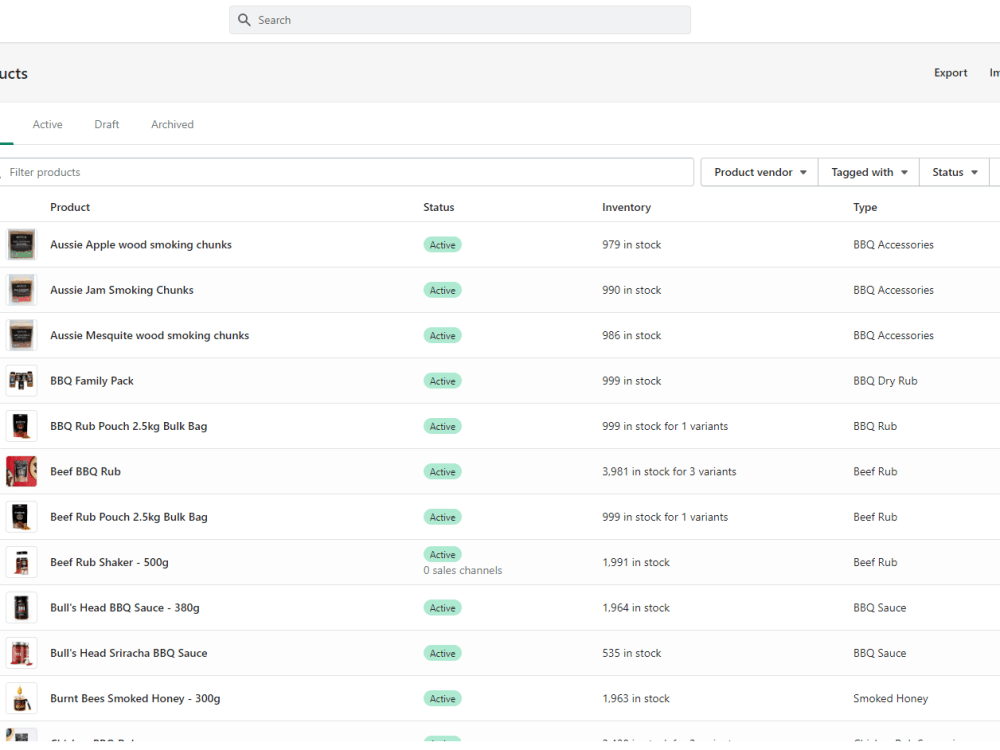Switch to the Draft tab
This screenshot has width=1000, height=750.
pyautogui.click(x=107, y=124)
